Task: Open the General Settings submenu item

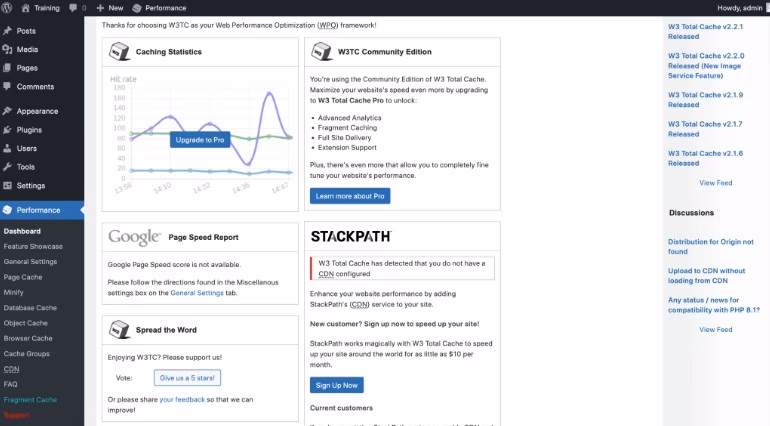Action: [x=30, y=261]
